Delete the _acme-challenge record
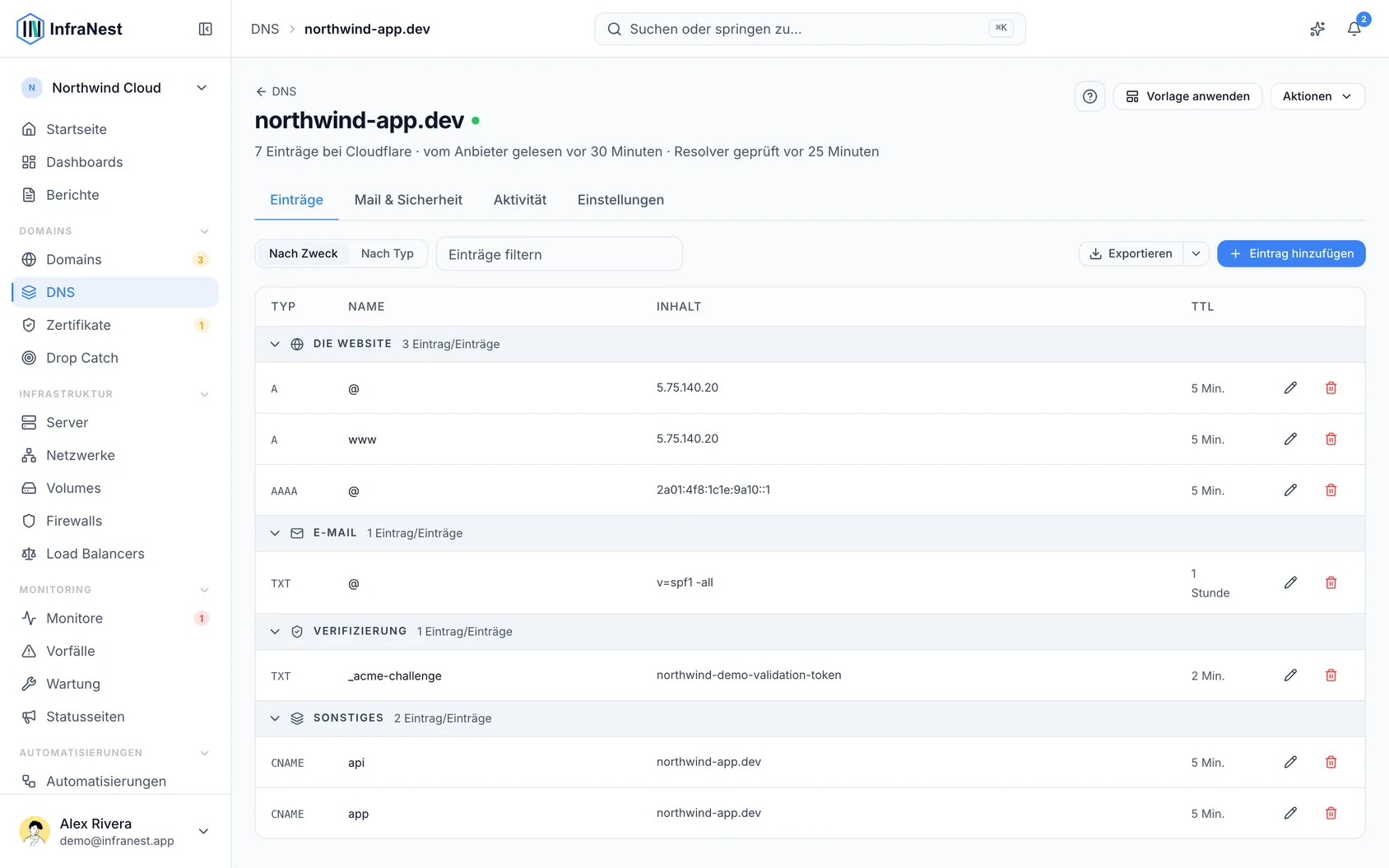The image size is (1389, 868). 1331,675
